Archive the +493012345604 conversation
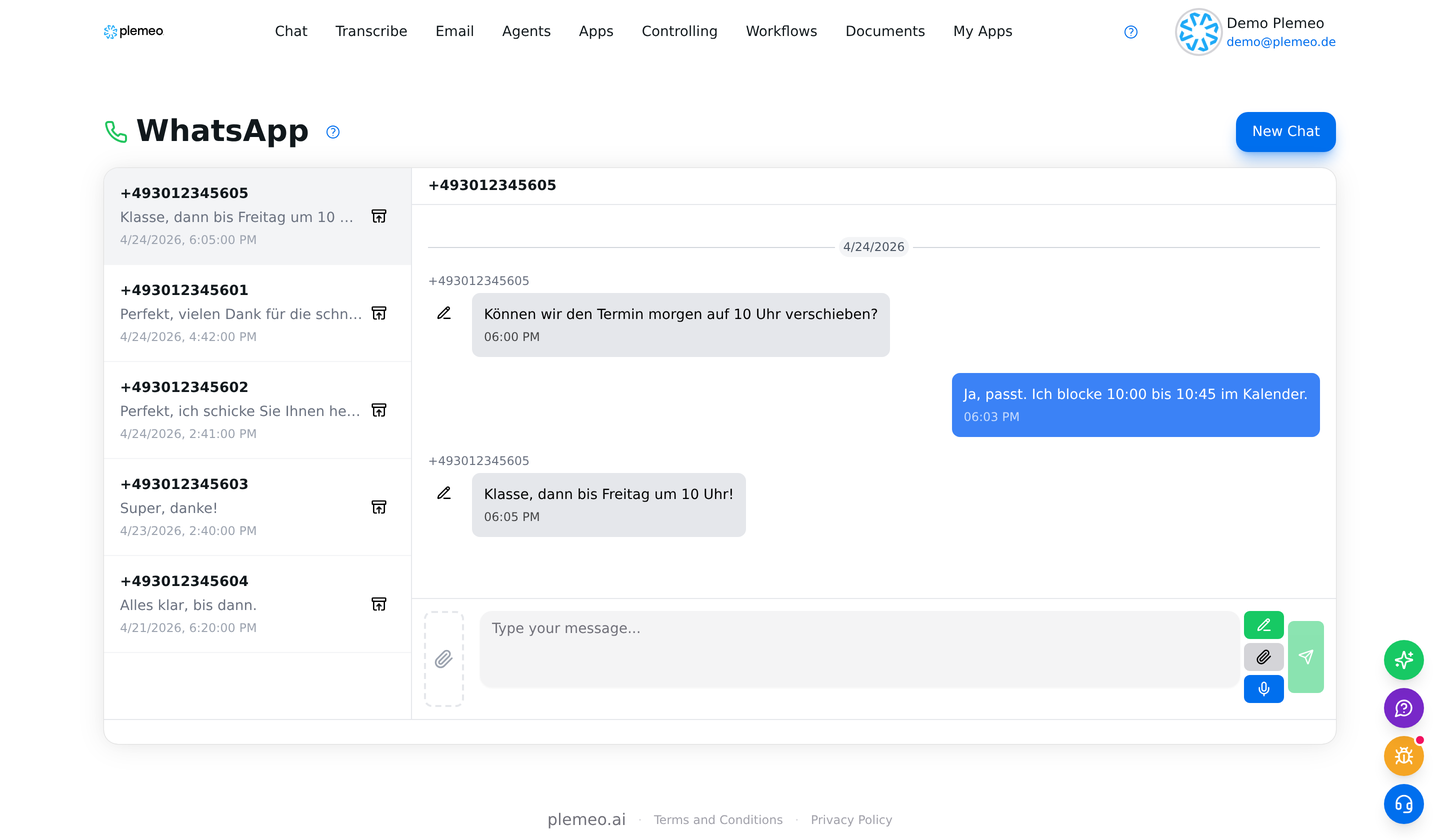 click(x=379, y=604)
